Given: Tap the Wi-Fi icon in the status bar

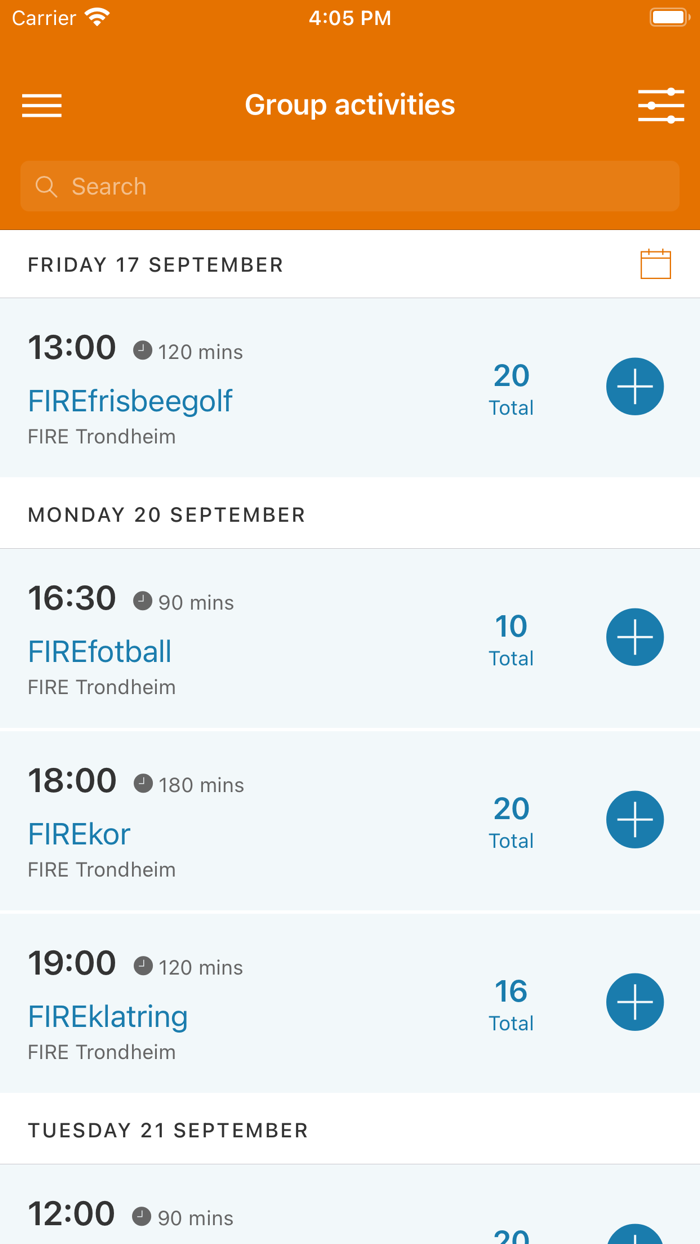Looking at the screenshot, I should [x=95, y=16].
